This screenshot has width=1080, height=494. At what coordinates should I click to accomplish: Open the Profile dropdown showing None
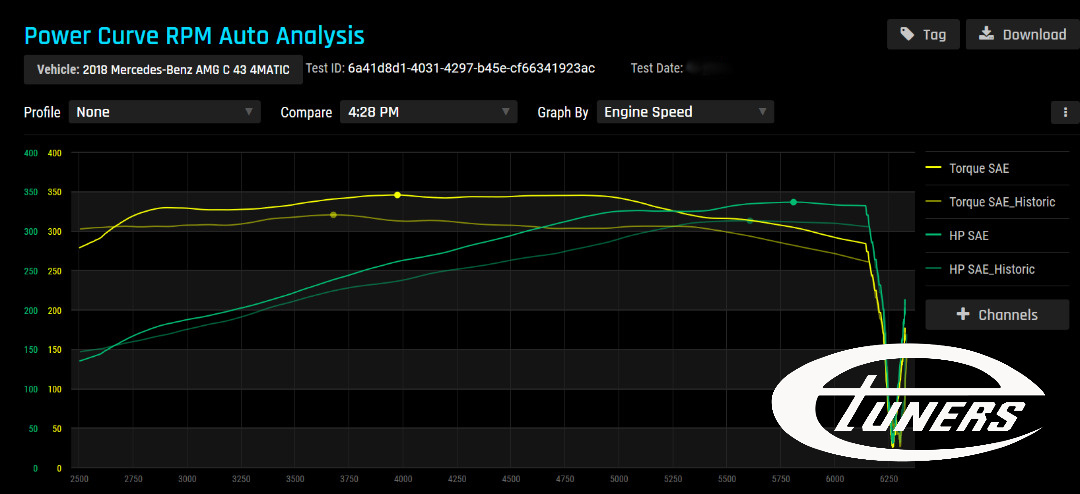tap(164, 112)
